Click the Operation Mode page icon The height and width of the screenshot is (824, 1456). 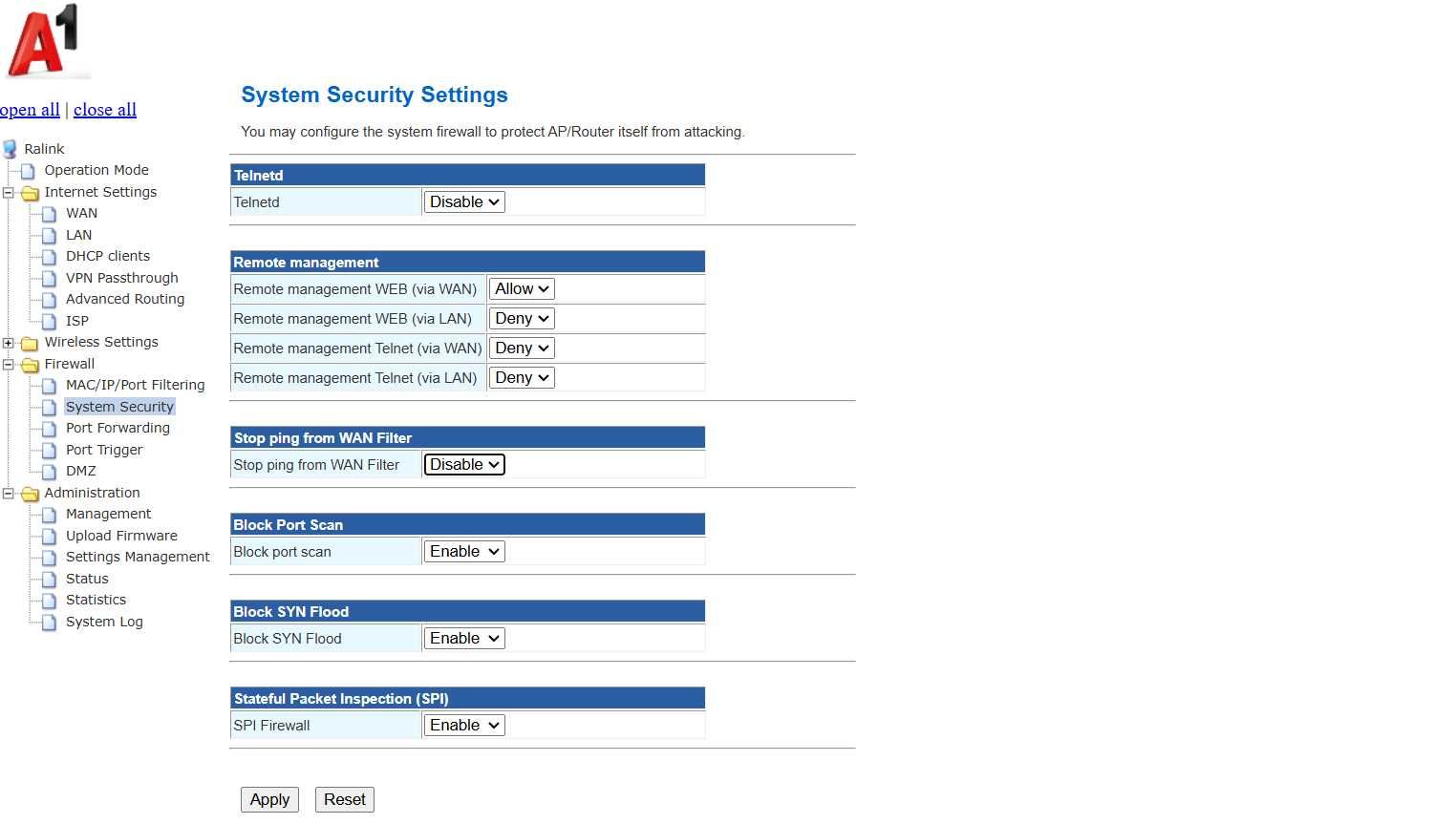pos(29,171)
